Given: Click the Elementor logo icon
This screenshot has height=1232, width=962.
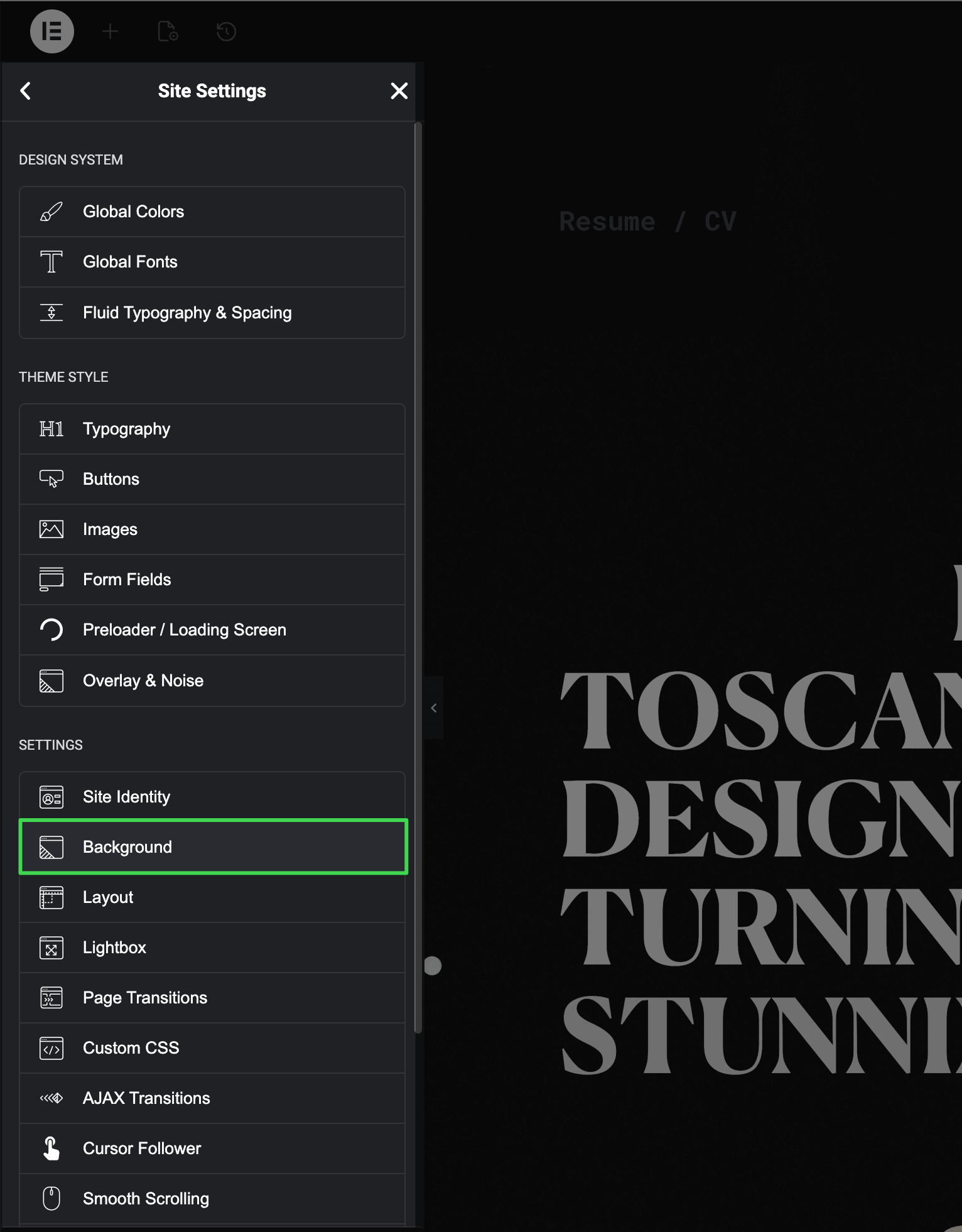Looking at the screenshot, I should (52, 31).
